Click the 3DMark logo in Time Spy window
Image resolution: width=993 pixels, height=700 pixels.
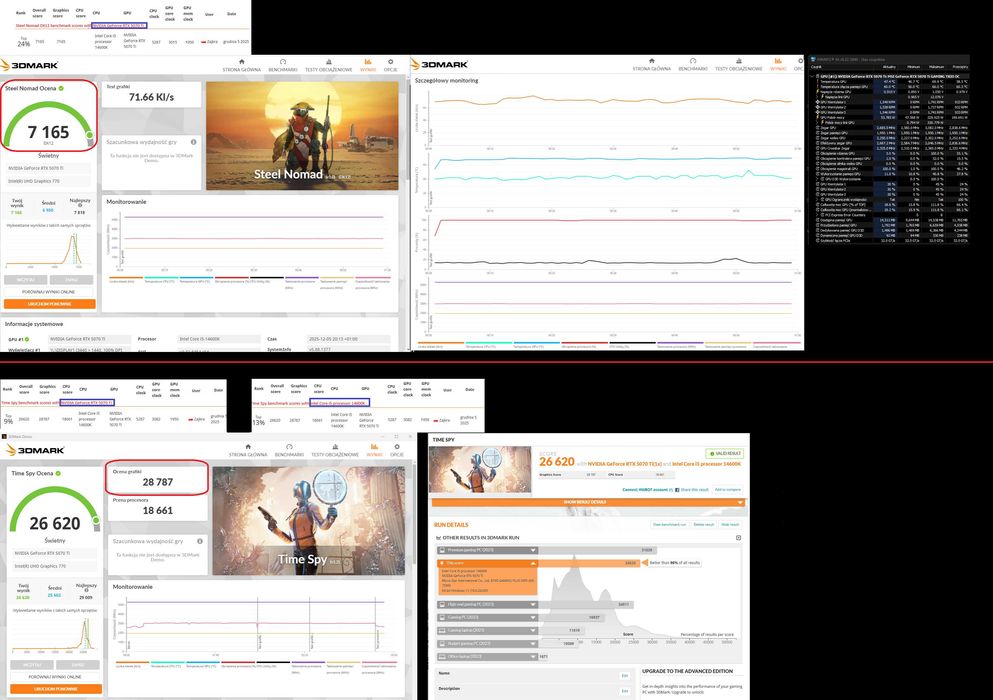click(35, 450)
